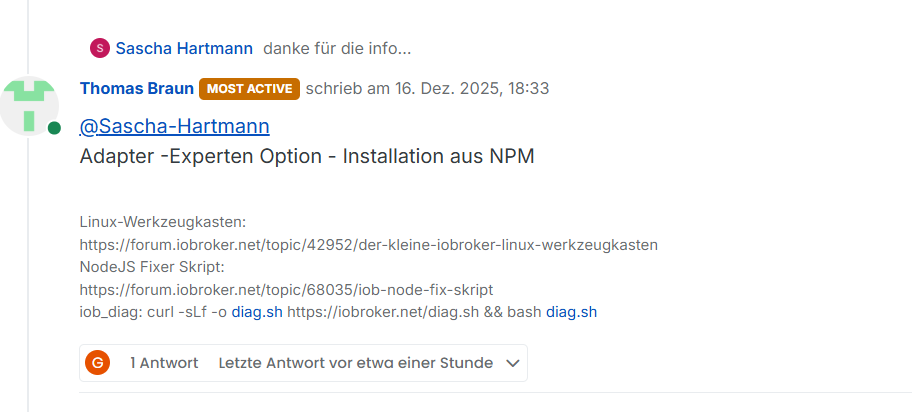Click the orange MOST ACTIVE badge

click(249, 88)
